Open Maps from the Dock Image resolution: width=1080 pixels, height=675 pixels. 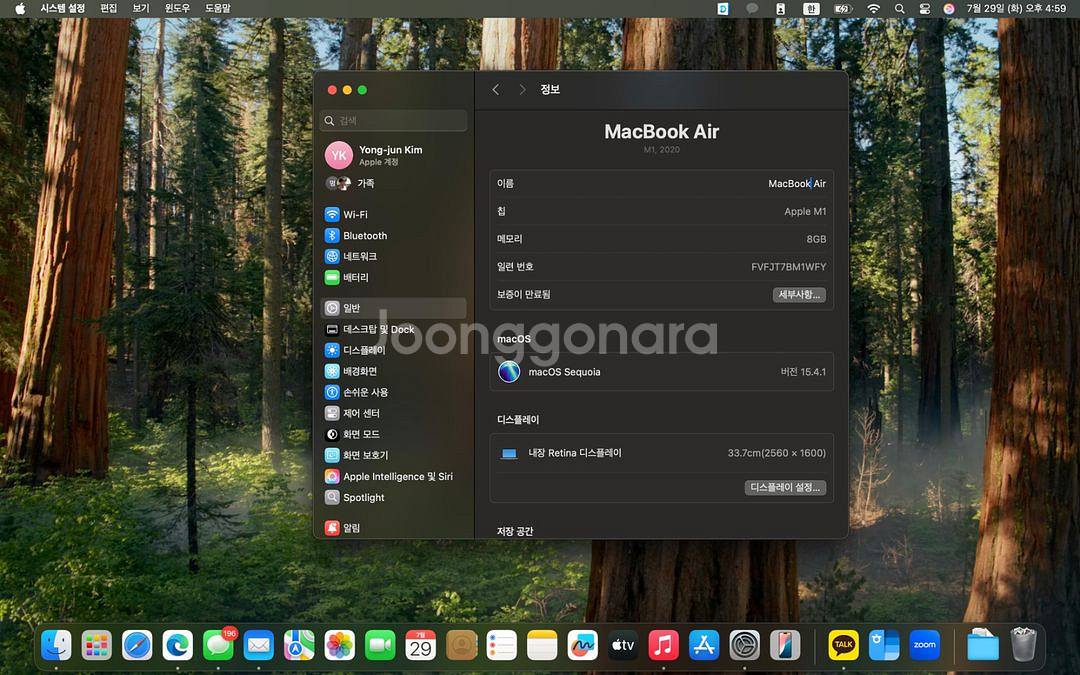(299, 645)
